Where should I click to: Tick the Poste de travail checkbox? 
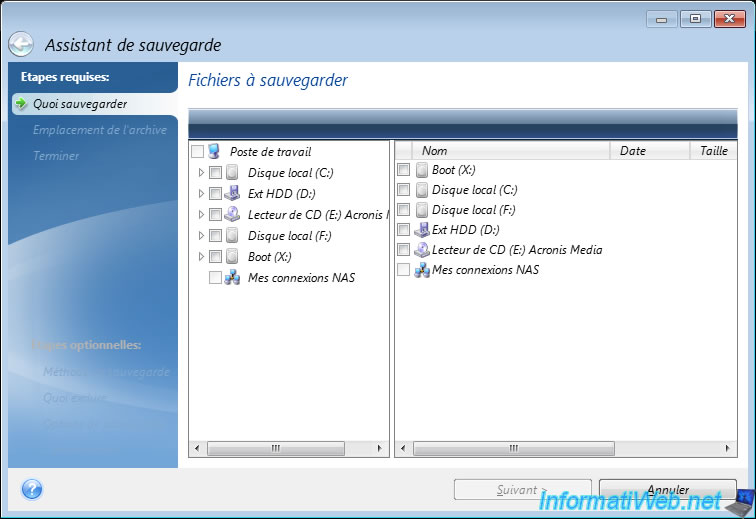coord(197,152)
